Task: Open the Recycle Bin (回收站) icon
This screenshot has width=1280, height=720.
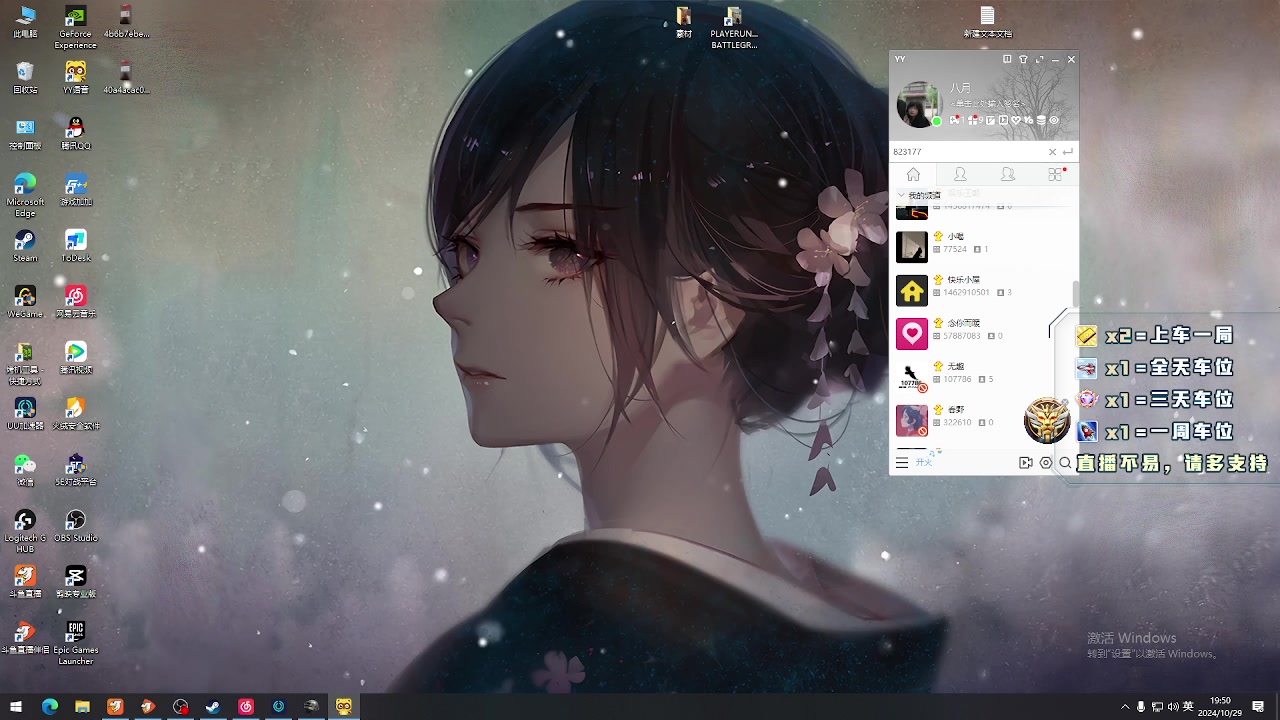Action: coord(25,76)
